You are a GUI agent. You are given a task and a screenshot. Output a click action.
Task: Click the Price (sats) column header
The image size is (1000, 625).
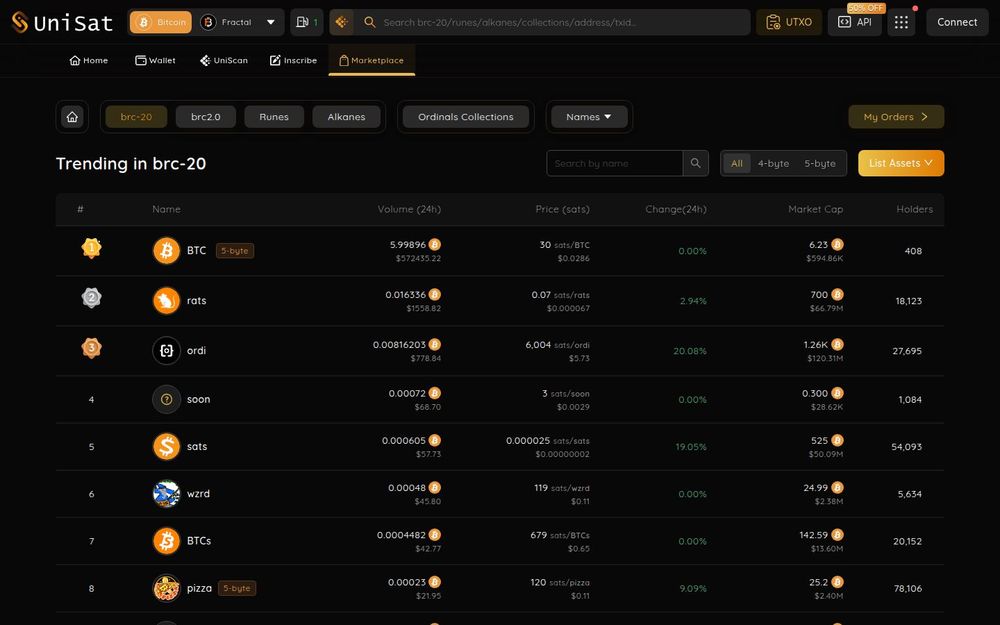(562, 209)
